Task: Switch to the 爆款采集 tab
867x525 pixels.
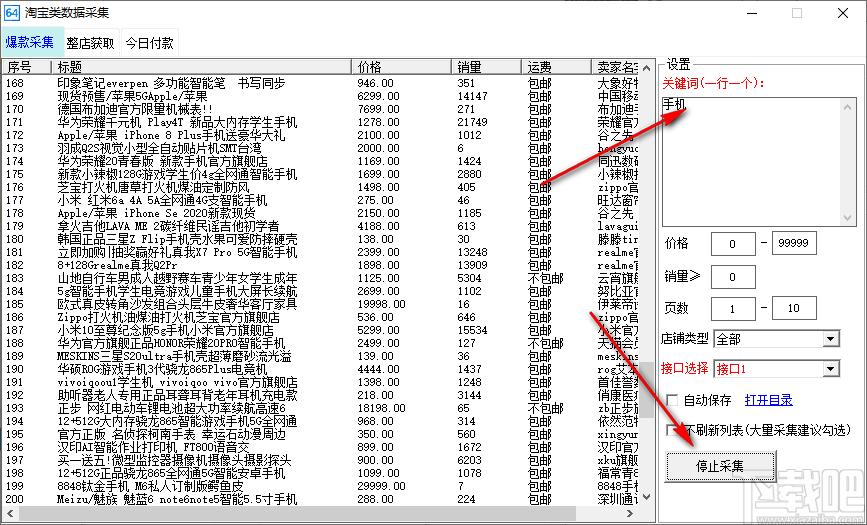Action: 30,43
